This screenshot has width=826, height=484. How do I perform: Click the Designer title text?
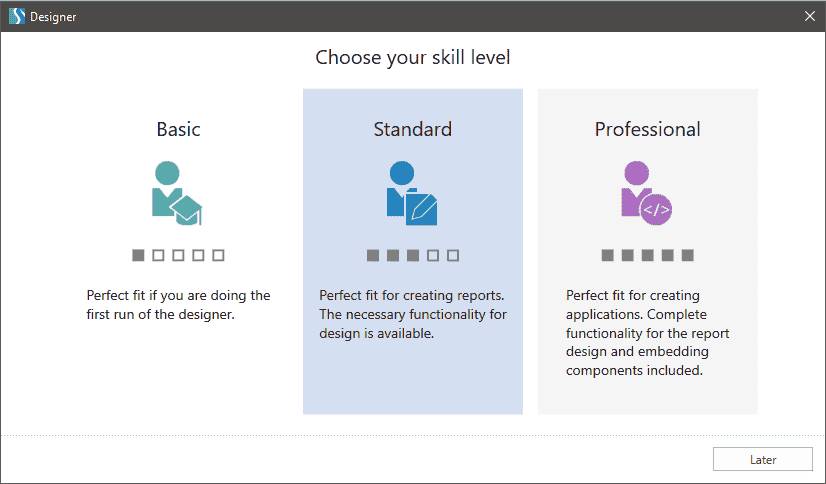coord(53,17)
